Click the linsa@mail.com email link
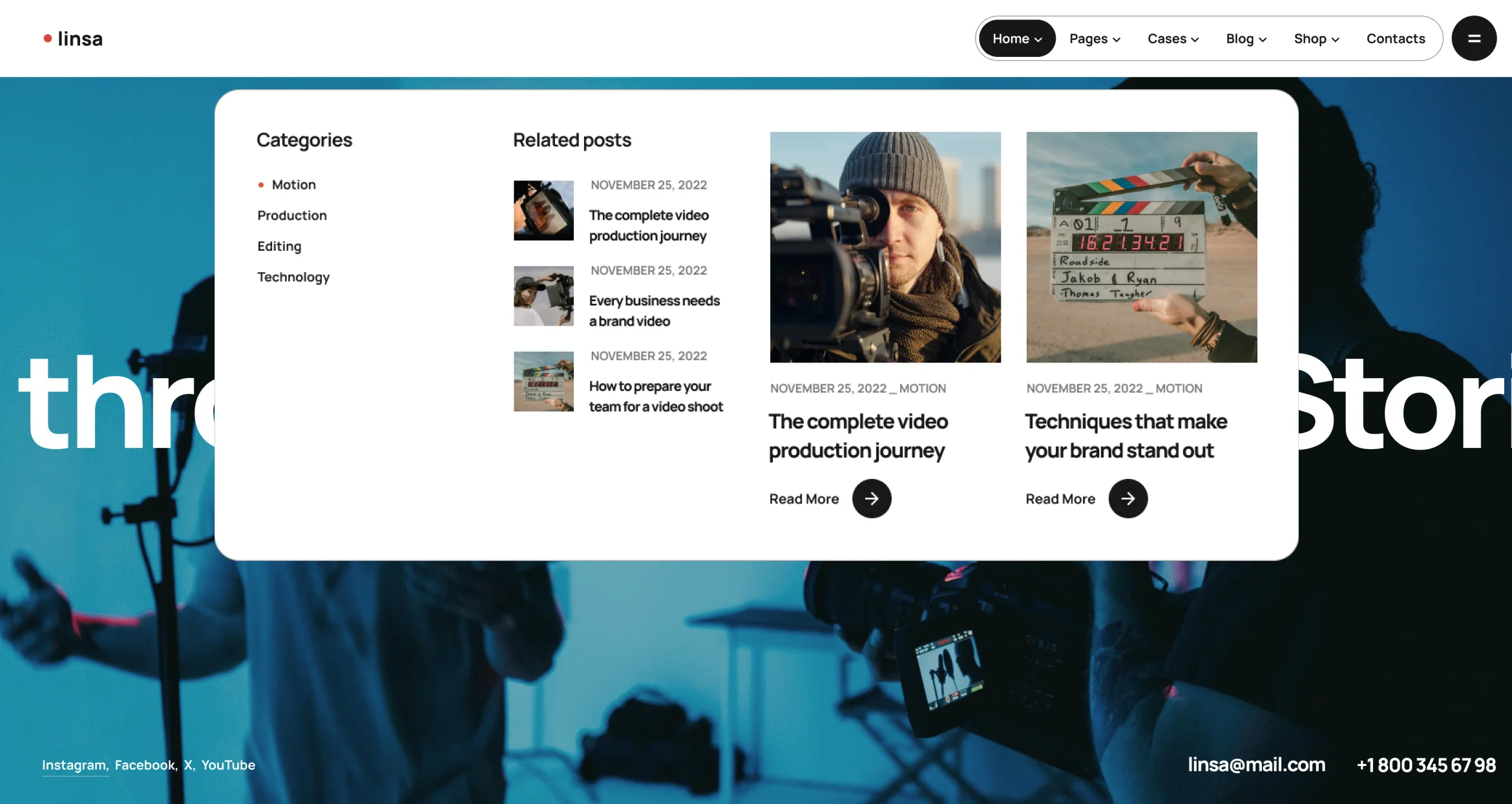This screenshot has width=1512, height=804. [x=1256, y=765]
